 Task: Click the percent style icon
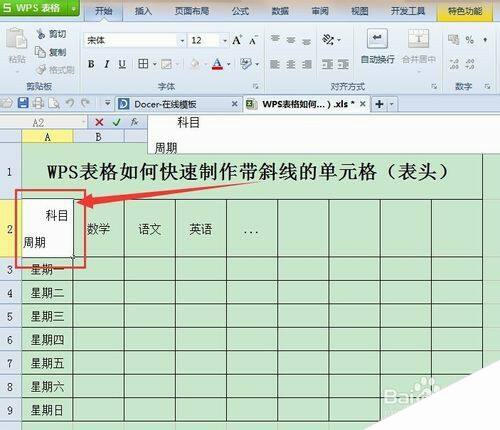(470, 40)
